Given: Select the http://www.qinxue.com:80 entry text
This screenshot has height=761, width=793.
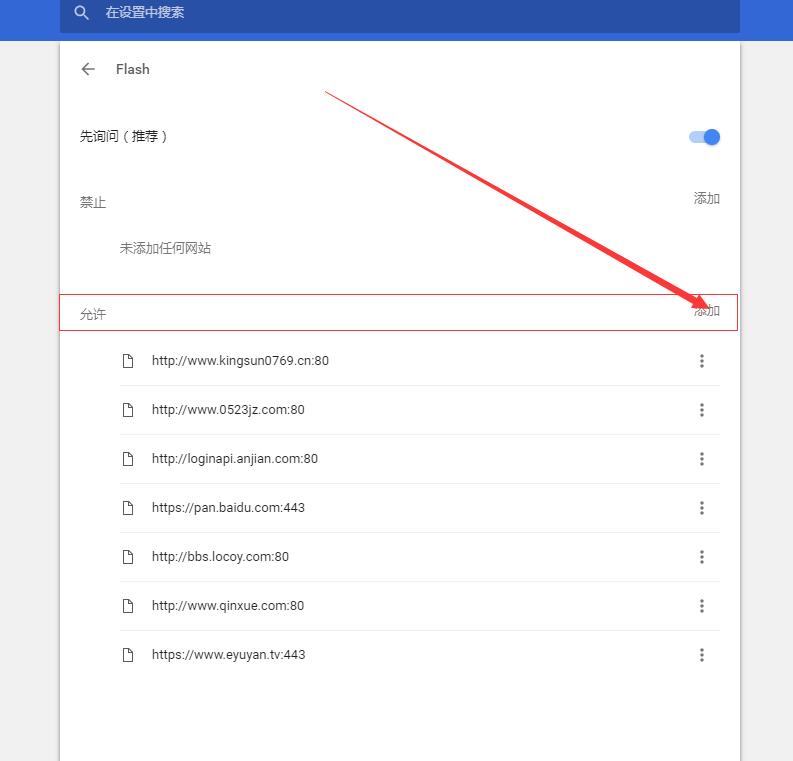Looking at the screenshot, I should click(x=228, y=606).
